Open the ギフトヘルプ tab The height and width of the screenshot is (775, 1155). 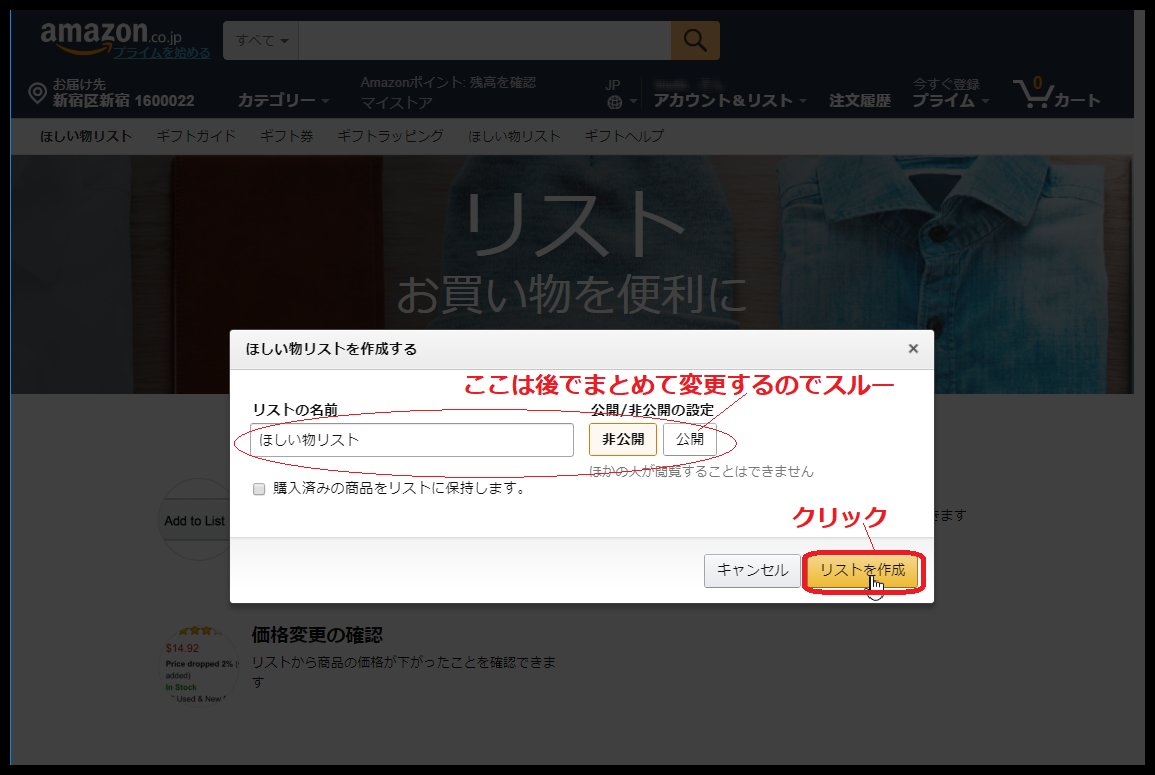pos(623,136)
